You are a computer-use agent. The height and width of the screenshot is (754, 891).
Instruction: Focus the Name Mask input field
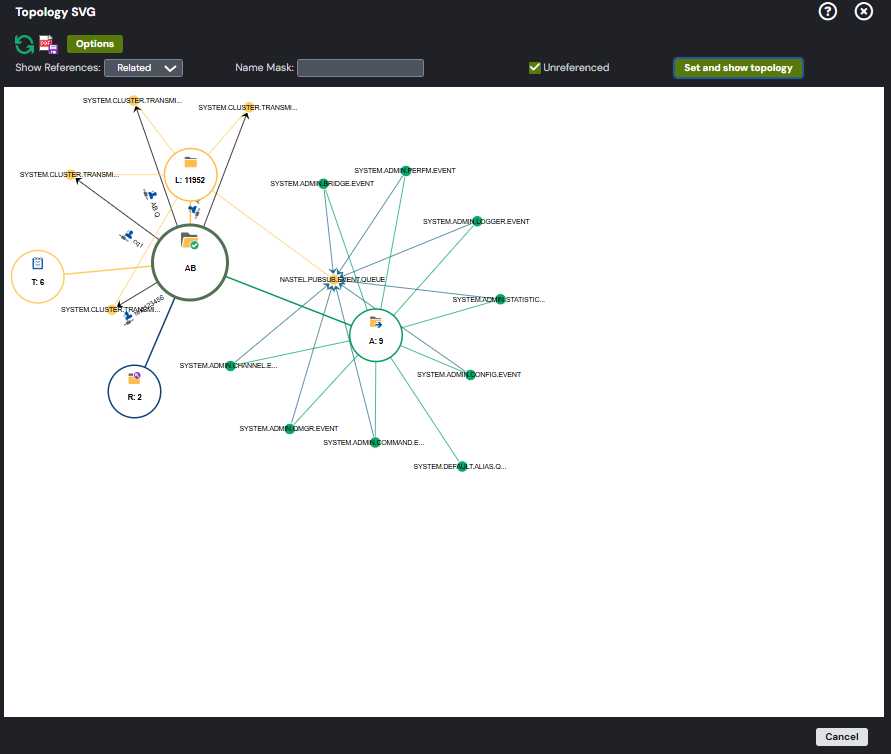(x=360, y=68)
